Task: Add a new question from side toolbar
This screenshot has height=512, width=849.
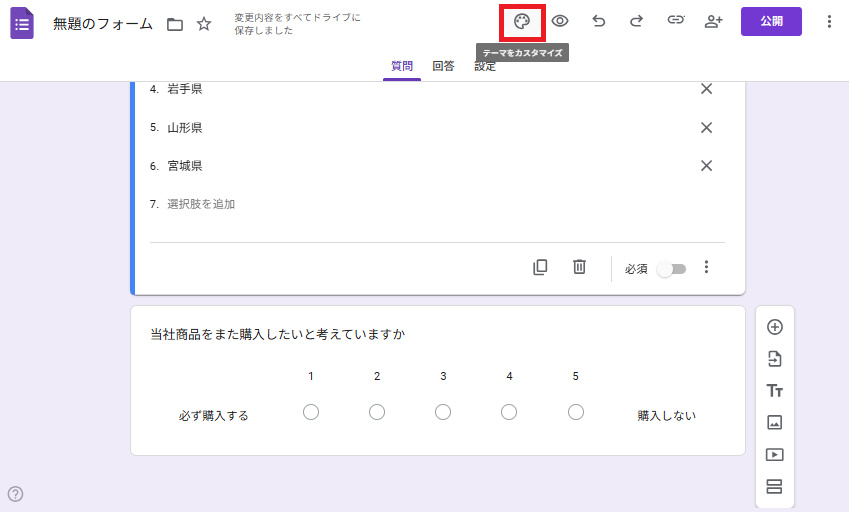Action: [x=774, y=327]
